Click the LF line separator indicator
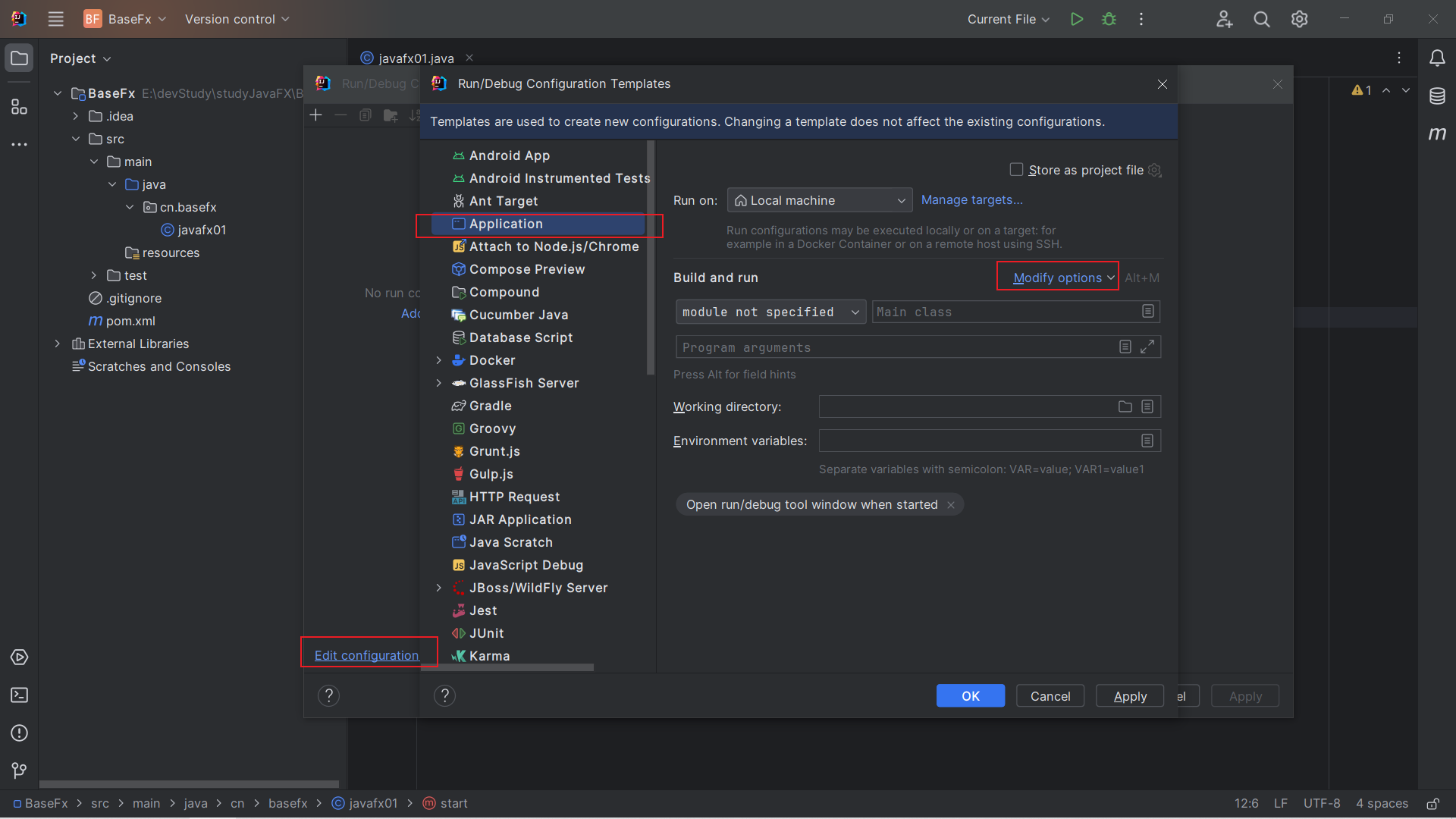This screenshot has height=819, width=1456. pos(1281,803)
